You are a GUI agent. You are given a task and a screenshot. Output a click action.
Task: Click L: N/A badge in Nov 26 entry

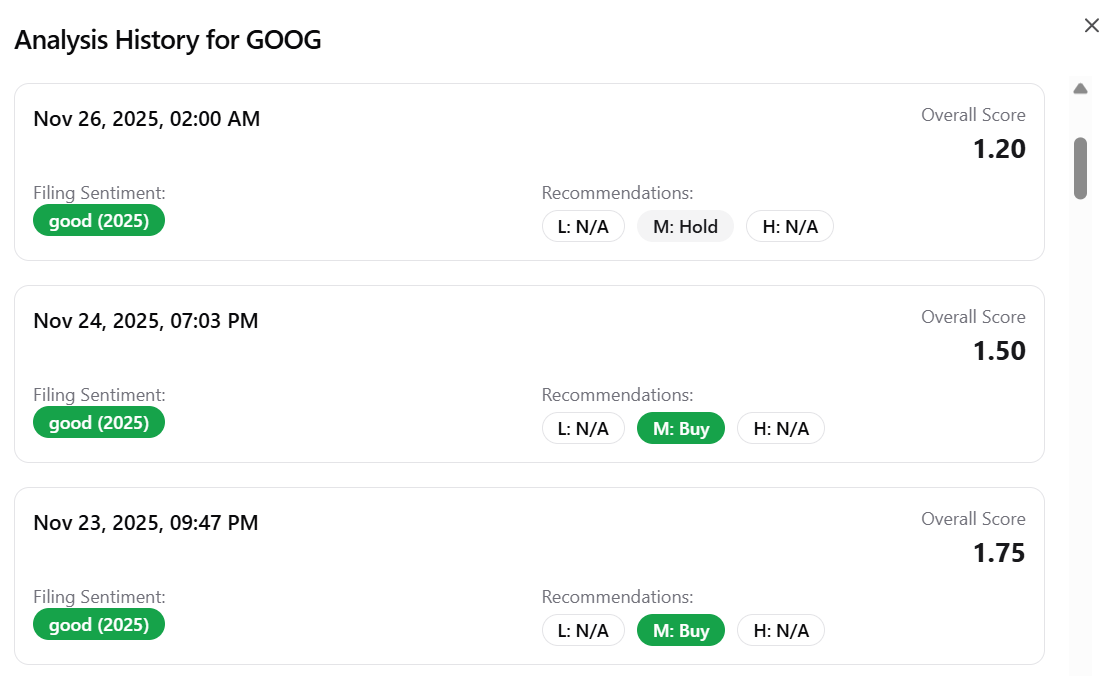pos(583,227)
